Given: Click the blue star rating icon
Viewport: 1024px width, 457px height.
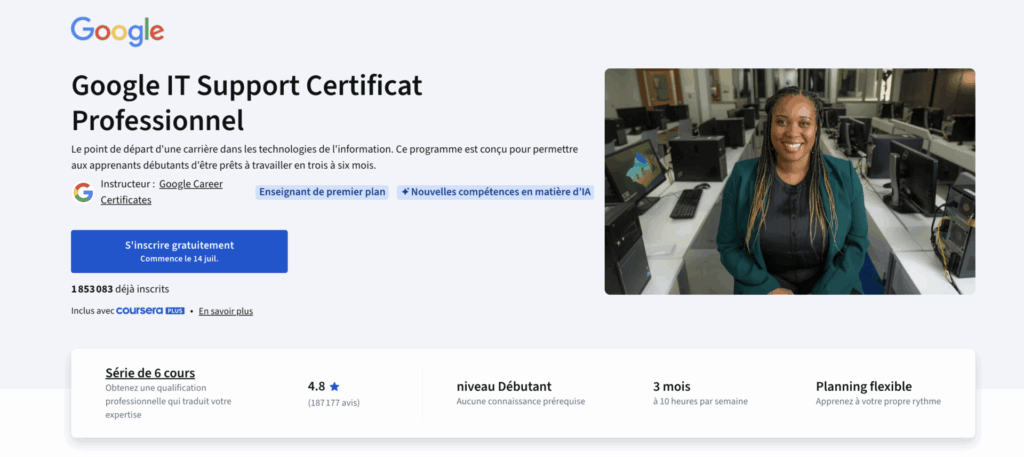Looking at the screenshot, I should [x=334, y=386].
